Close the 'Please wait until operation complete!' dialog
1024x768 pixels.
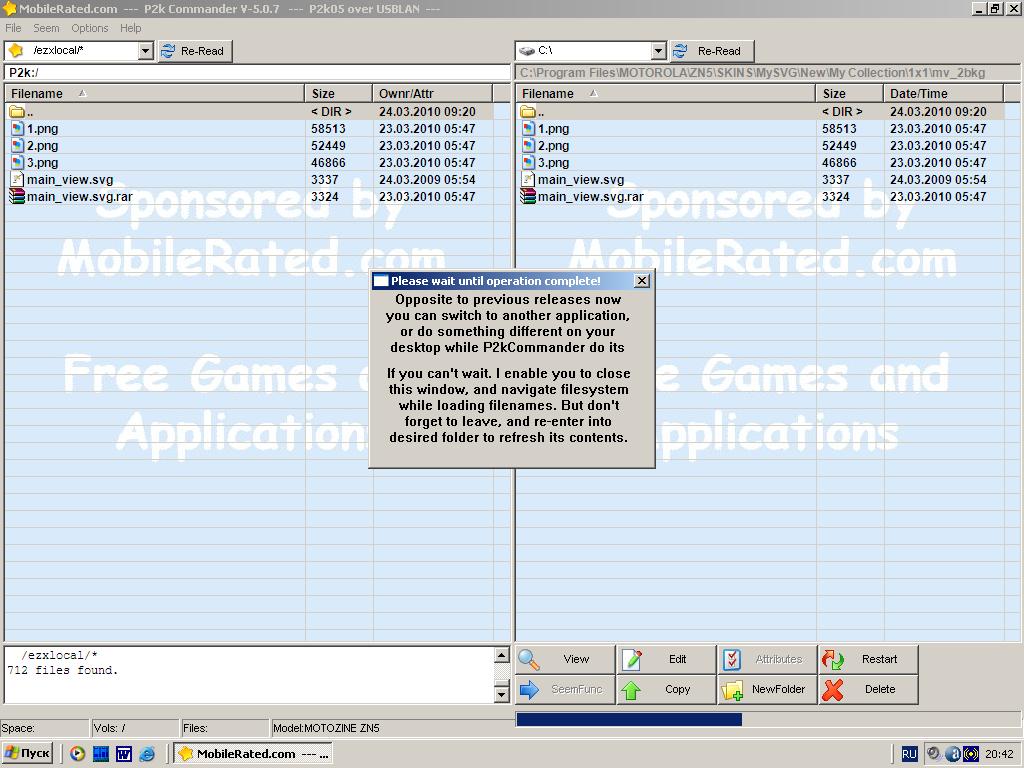pos(642,281)
